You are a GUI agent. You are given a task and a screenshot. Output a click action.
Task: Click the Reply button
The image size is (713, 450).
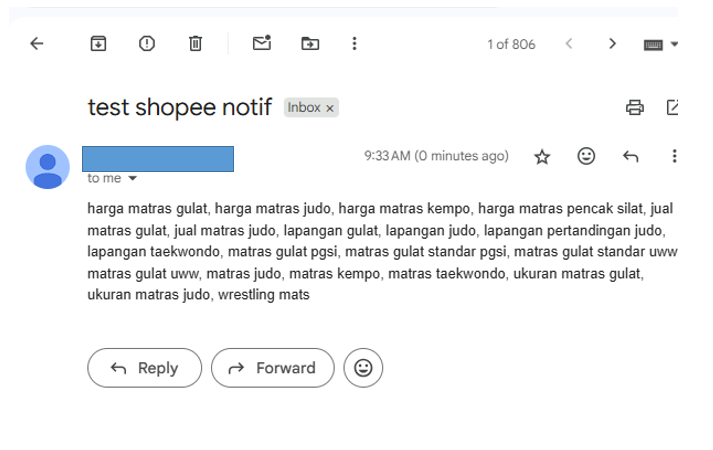point(145,368)
